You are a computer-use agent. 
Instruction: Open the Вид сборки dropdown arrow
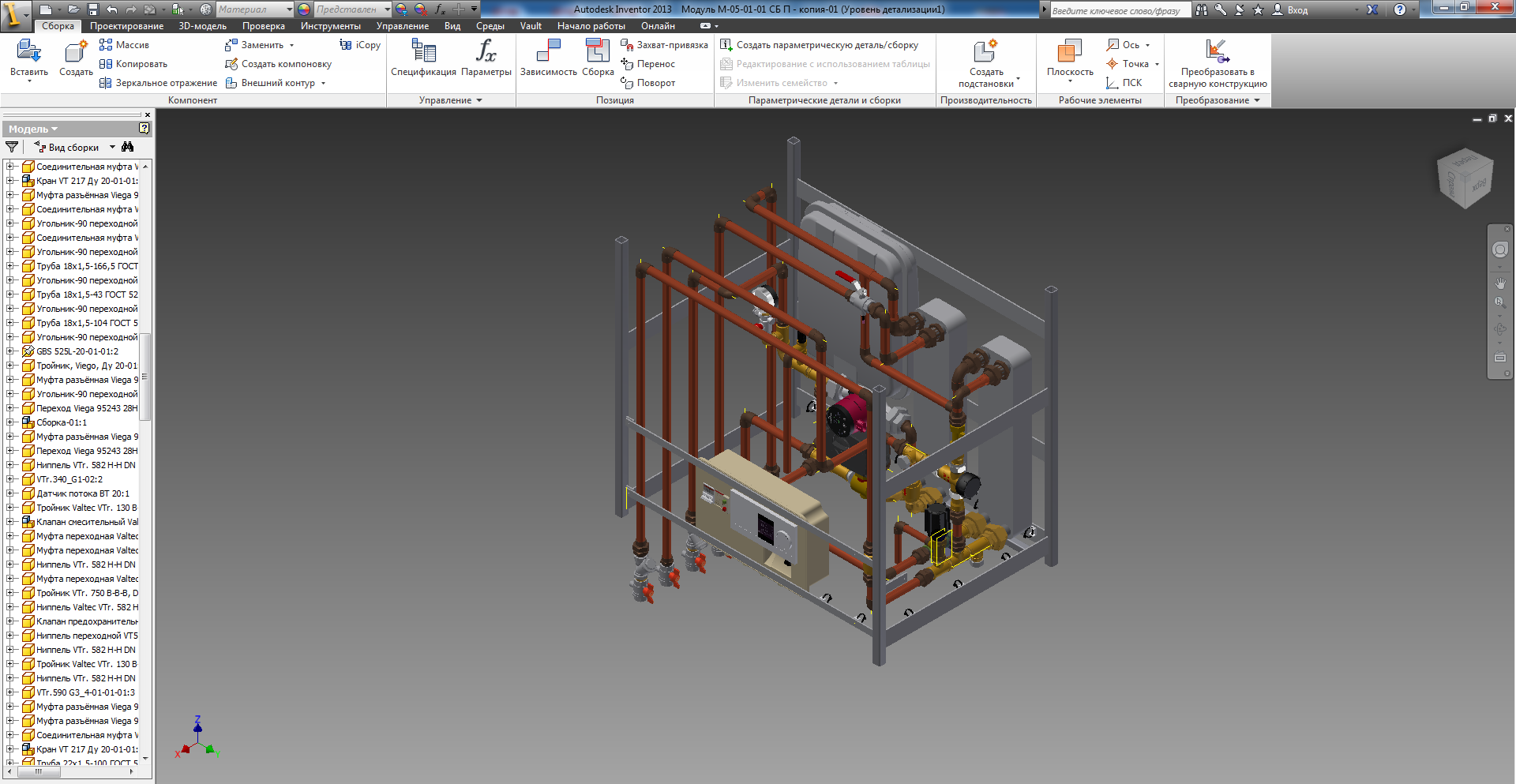point(112,147)
